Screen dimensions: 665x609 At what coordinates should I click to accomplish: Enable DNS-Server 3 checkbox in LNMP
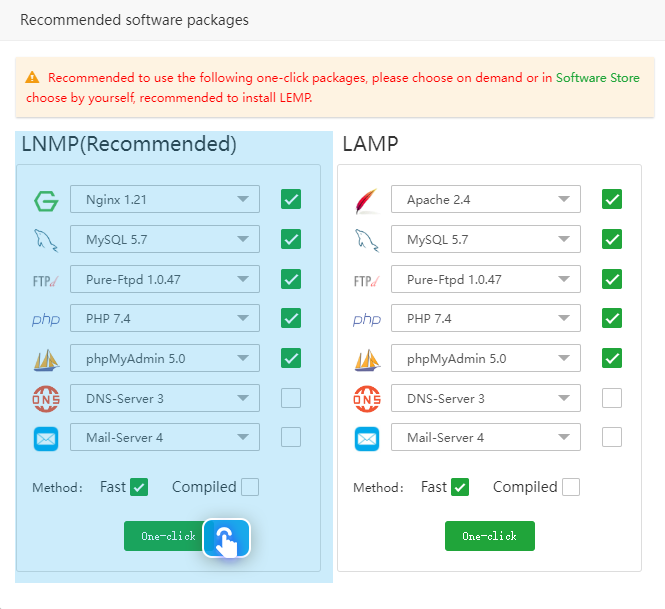point(291,398)
